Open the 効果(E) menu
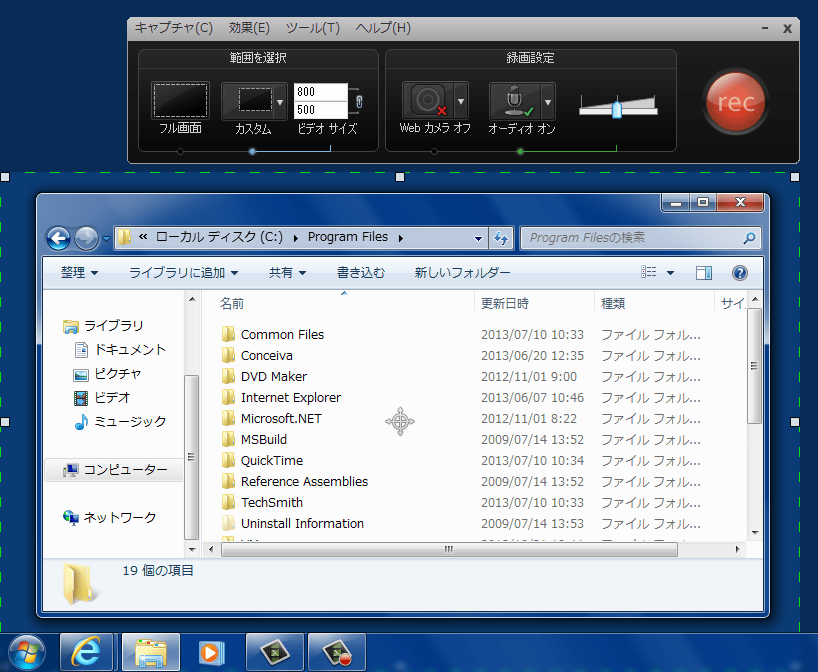 [249, 28]
